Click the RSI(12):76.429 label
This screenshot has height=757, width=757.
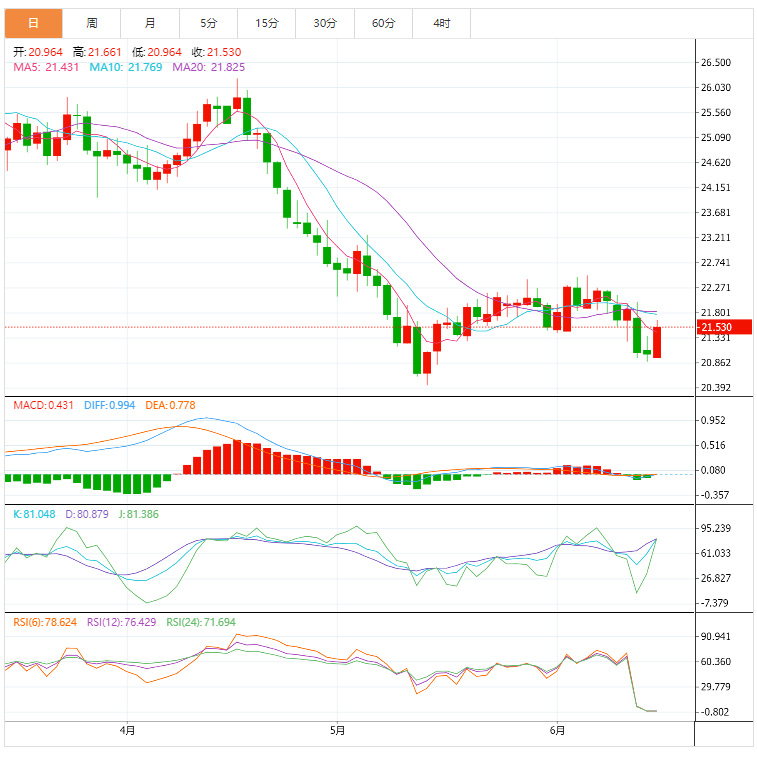pyautogui.click(x=122, y=622)
